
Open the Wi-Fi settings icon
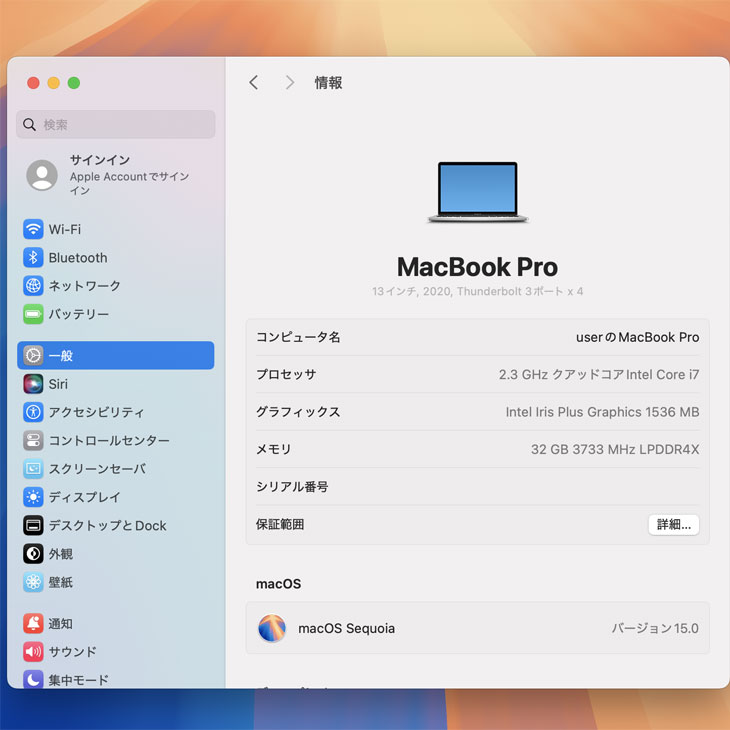click(33, 229)
